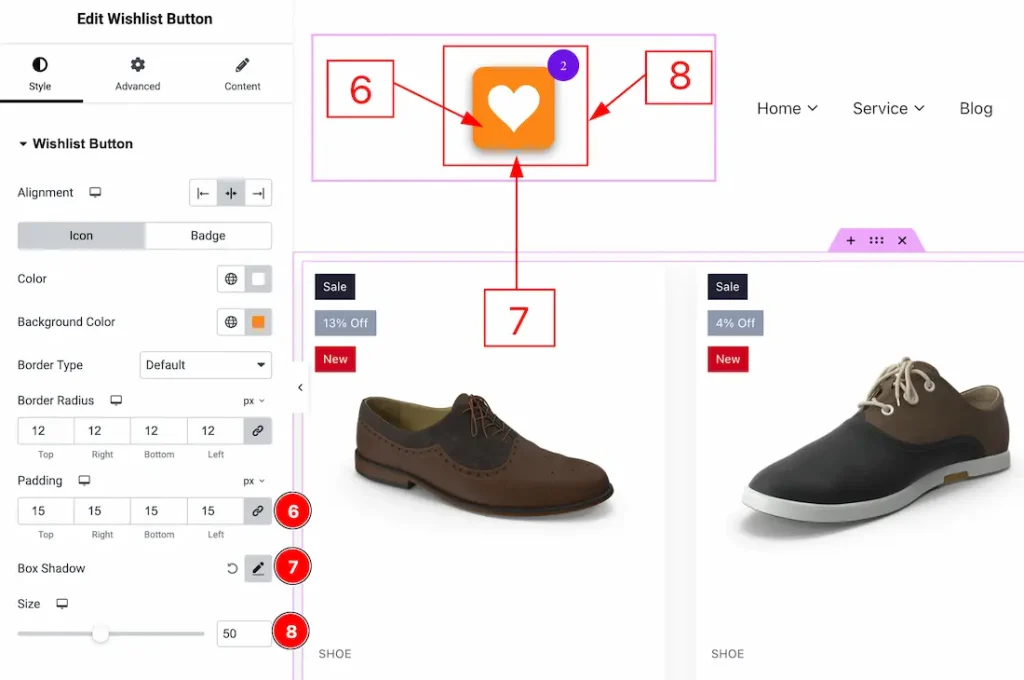Screen dimensions: 1024x680
Task: Select the Icon toggle tab
Action: (x=81, y=236)
